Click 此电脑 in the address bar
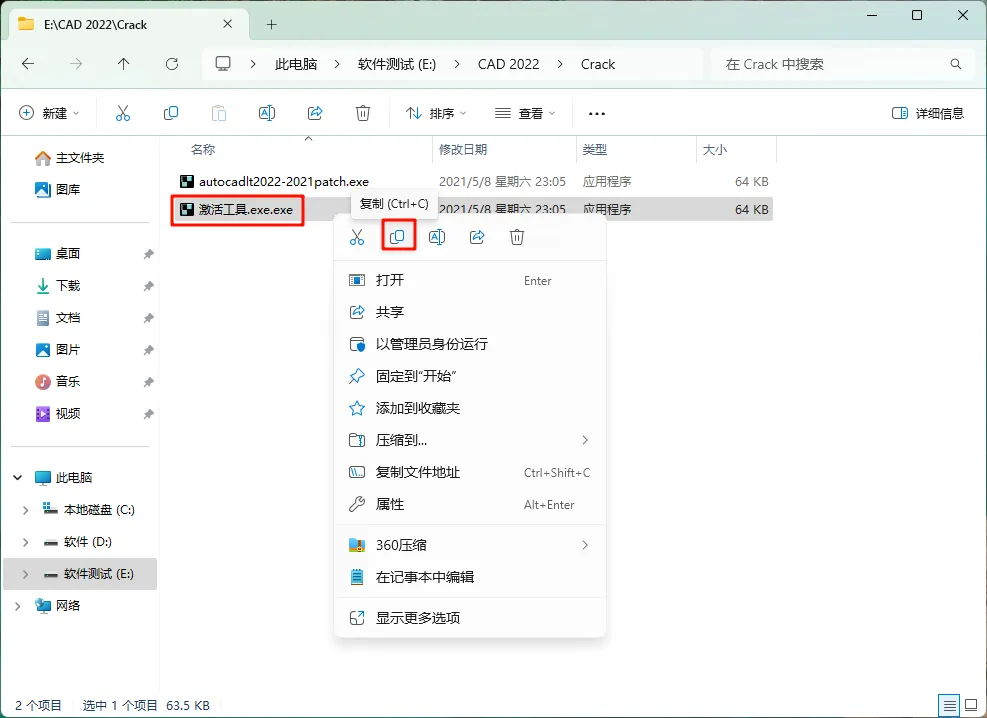 296,64
